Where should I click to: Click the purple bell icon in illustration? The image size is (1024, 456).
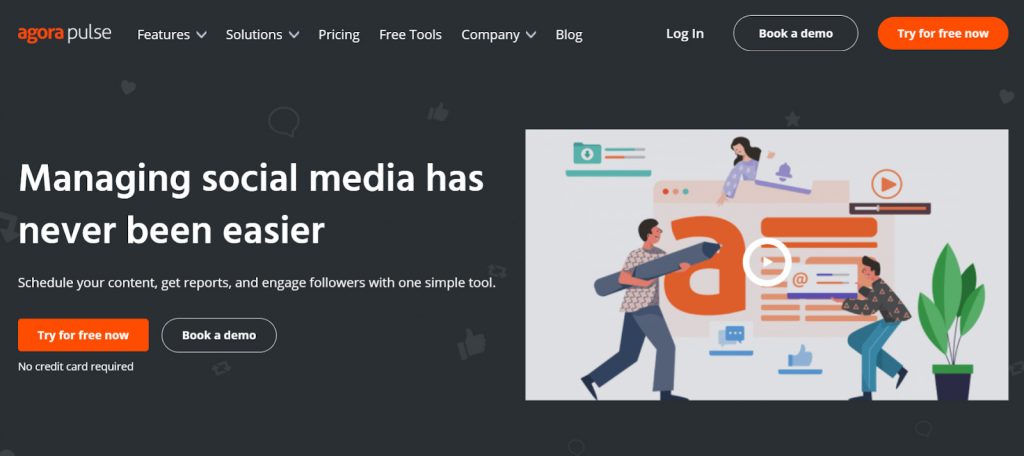784,172
